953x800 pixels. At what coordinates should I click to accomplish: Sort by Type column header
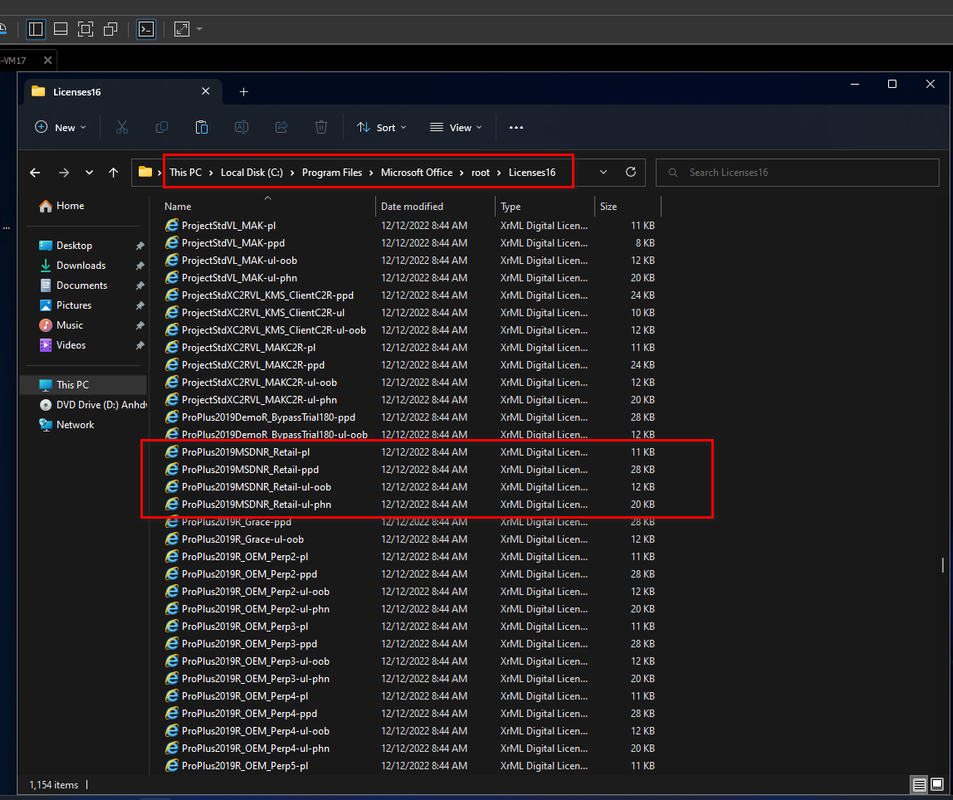545,207
